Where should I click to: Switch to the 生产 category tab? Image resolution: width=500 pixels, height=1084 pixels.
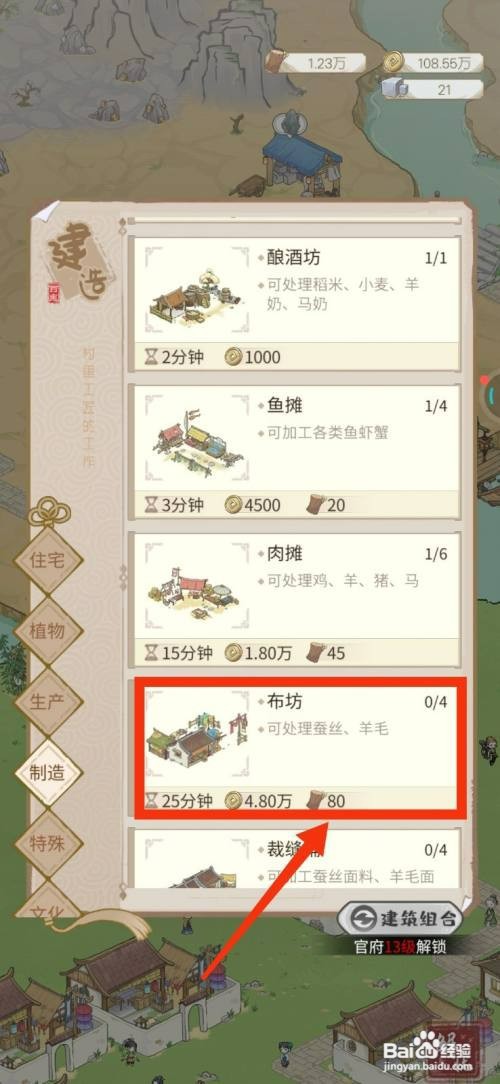pos(48,702)
